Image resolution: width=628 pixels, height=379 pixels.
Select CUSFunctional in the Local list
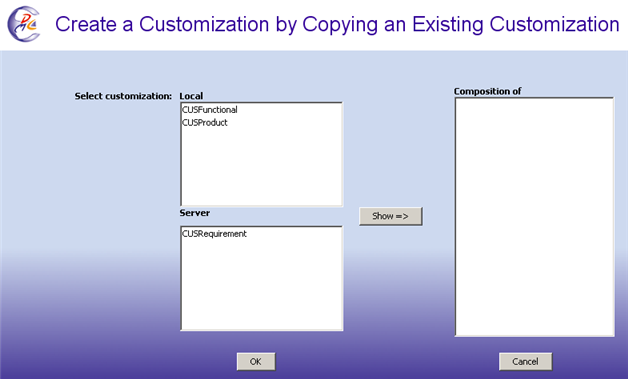click(209, 110)
